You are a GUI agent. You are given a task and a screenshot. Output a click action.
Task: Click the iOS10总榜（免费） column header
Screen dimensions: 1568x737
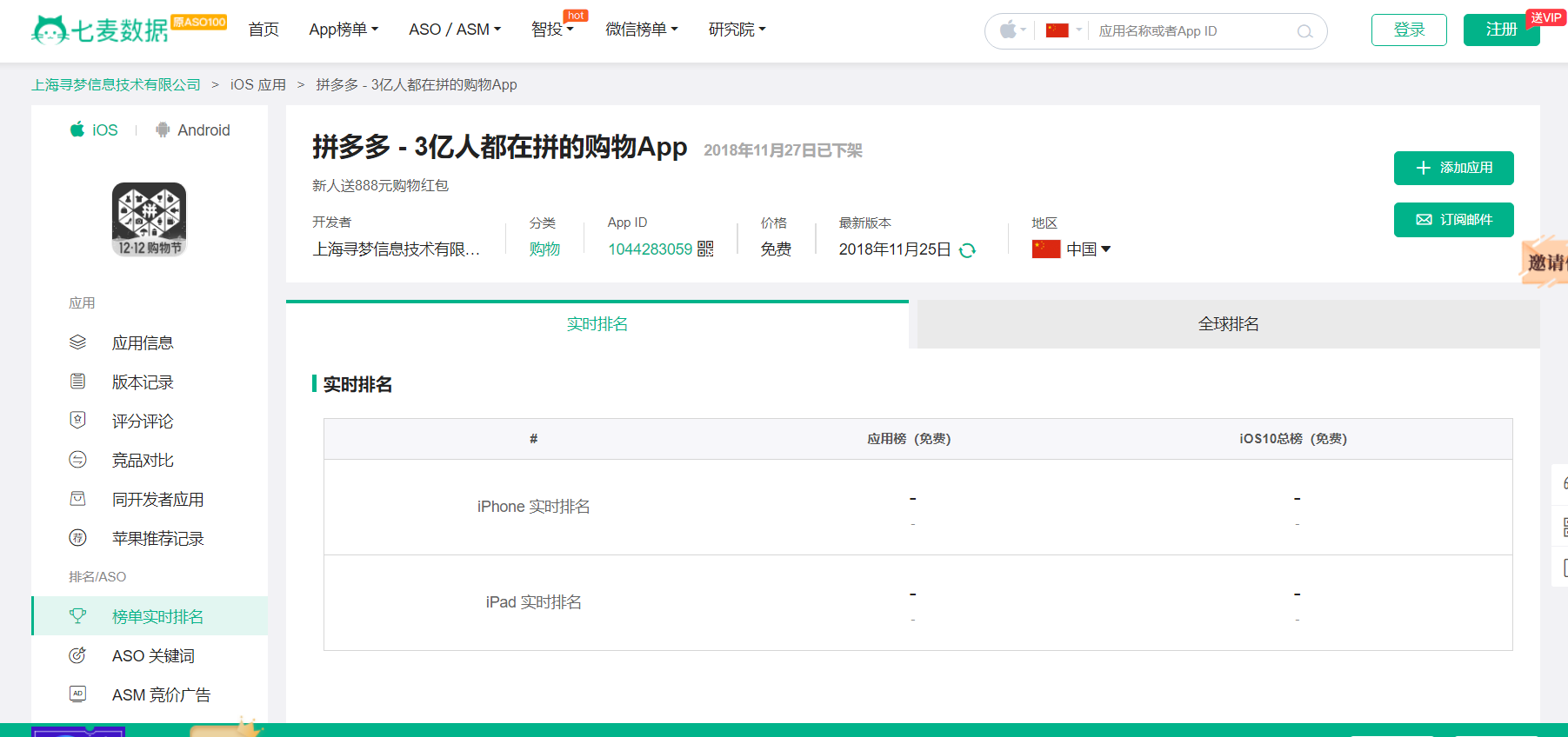1293,439
